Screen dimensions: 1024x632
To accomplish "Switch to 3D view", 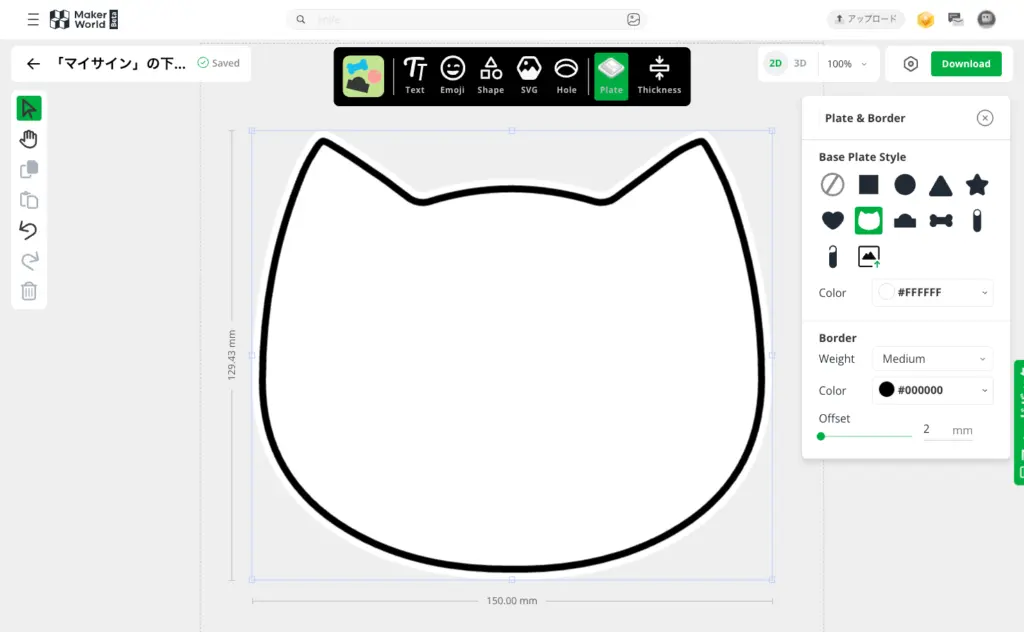I will click(x=800, y=63).
